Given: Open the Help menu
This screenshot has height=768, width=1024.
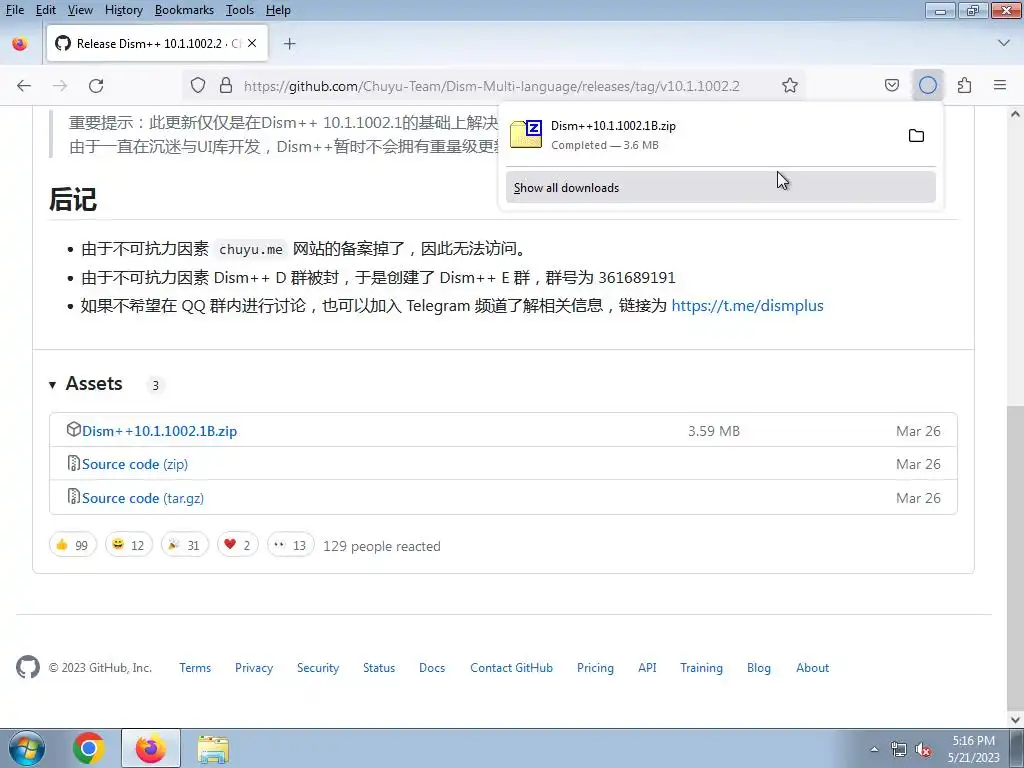Looking at the screenshot, I should pyautogui.click(x=278, y=10).
